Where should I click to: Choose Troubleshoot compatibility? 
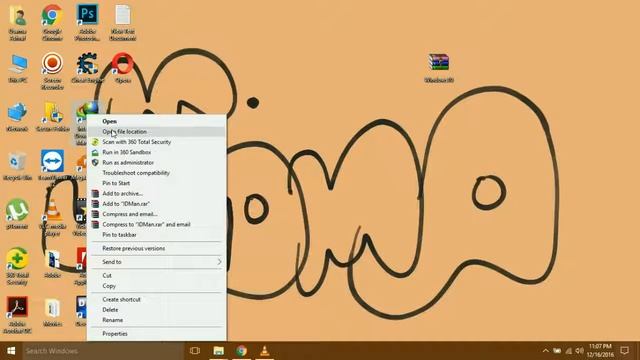(x=157, y=173)
